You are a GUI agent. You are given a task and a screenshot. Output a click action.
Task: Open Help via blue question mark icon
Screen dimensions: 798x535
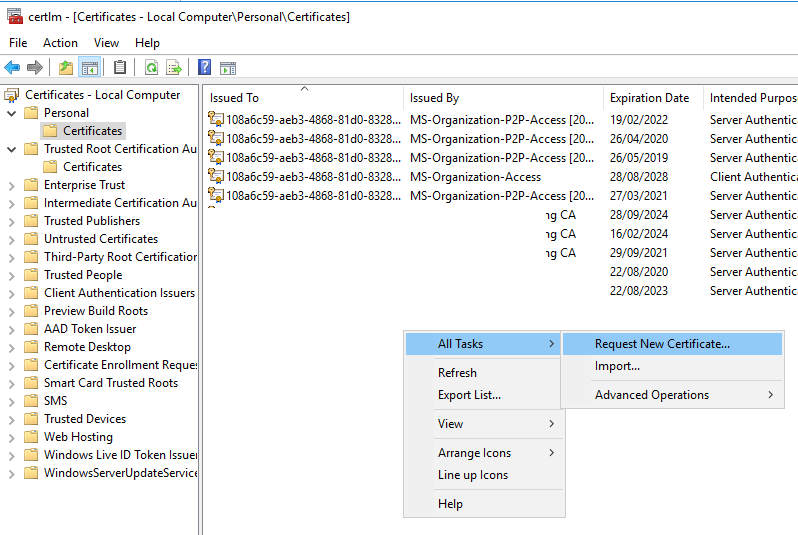[205, 67]
